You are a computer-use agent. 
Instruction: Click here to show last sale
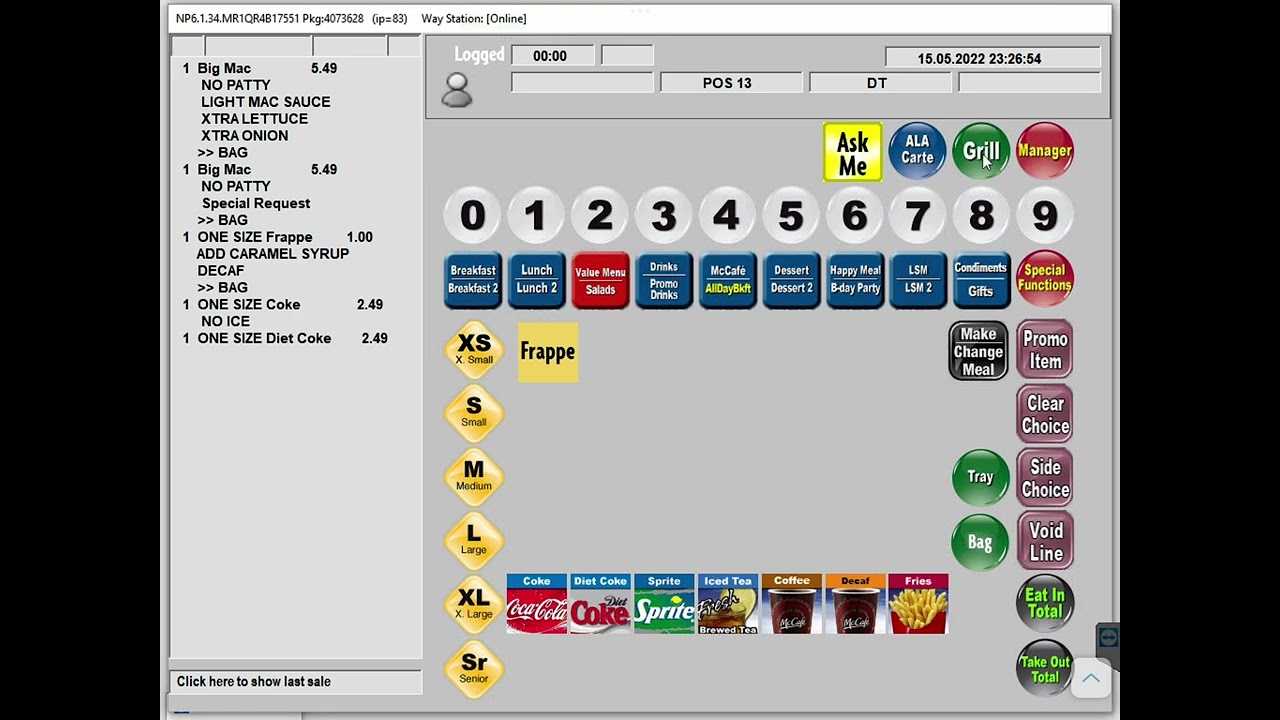pyautogui.click(x=296, y=682)
